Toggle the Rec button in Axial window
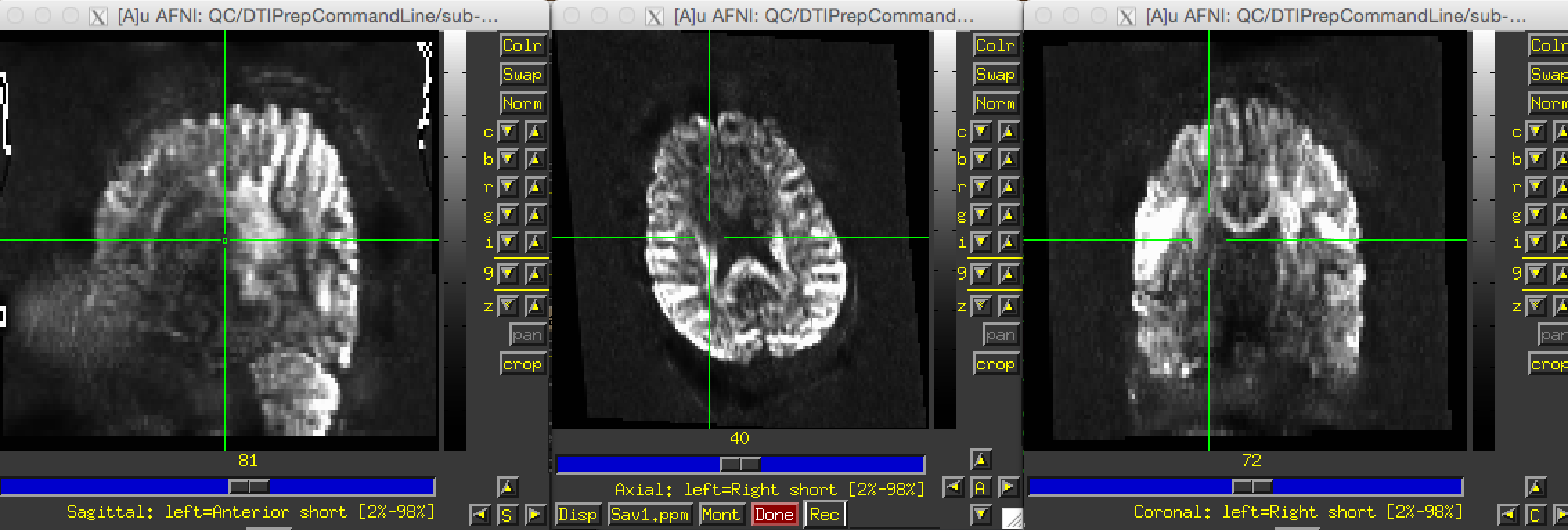The height and width of the screenshot is (530, 1568). (824, 515)
